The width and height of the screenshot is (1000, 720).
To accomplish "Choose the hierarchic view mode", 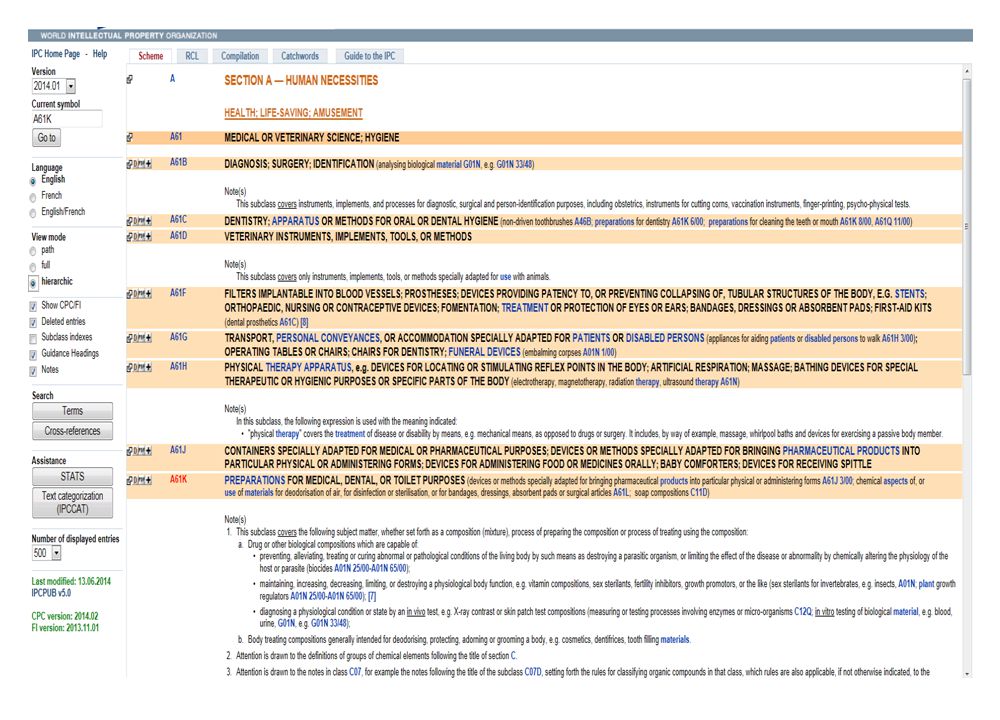I will [x=33, y=283].
